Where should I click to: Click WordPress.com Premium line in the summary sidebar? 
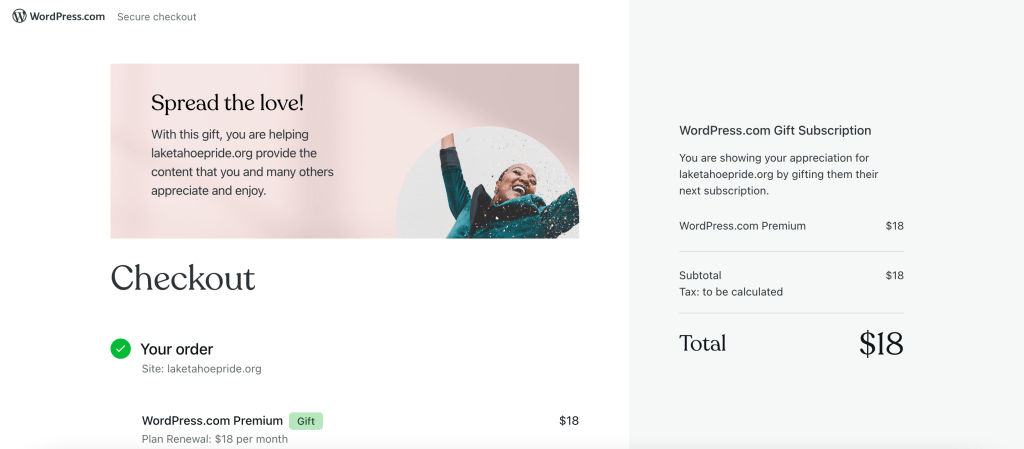[742, 226]
